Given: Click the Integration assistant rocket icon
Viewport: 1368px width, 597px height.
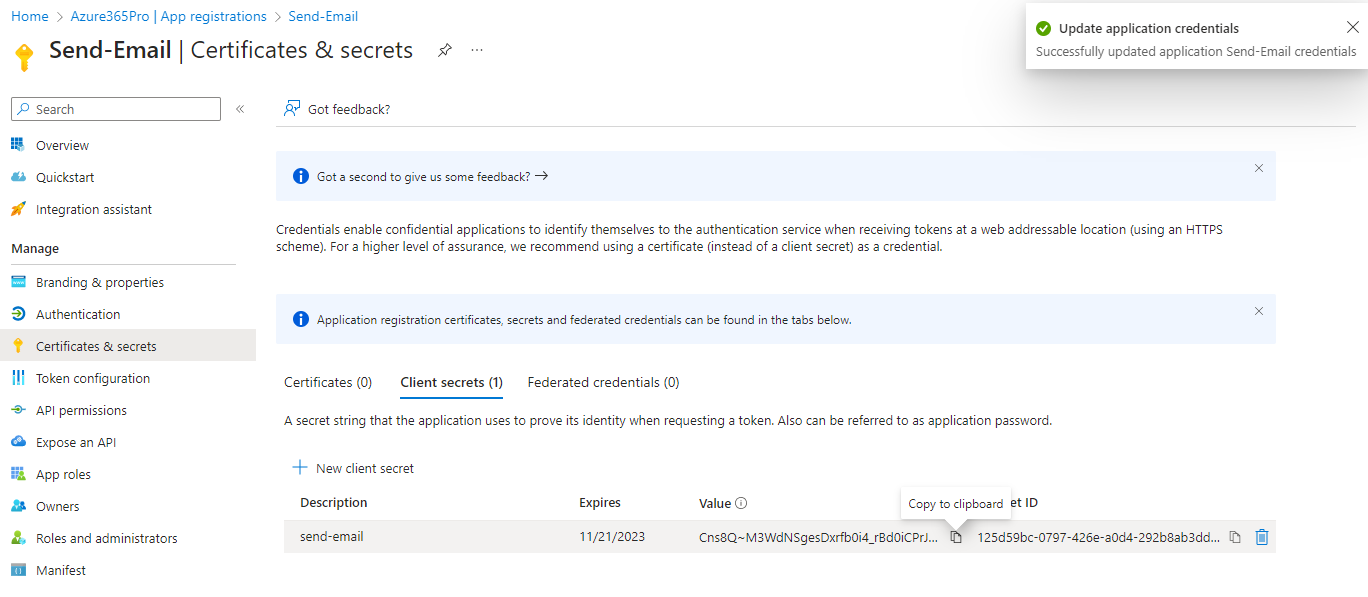Looking at the screenshot, I should (17, 209).
